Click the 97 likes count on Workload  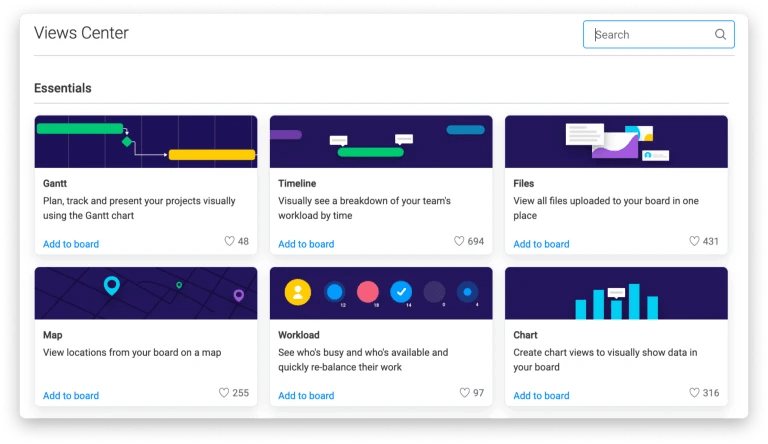479,393
